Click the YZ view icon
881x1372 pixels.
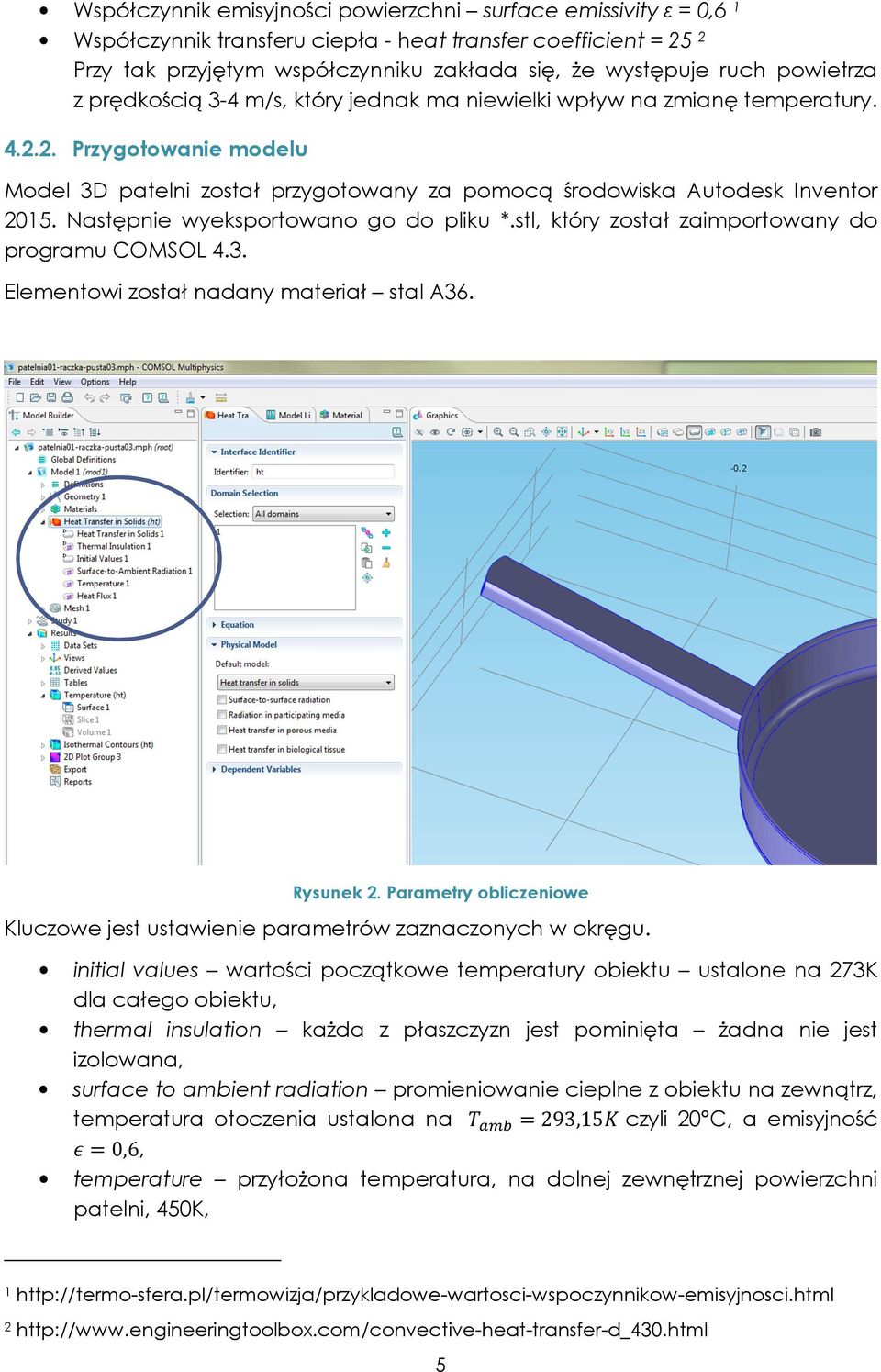(626, 431)
